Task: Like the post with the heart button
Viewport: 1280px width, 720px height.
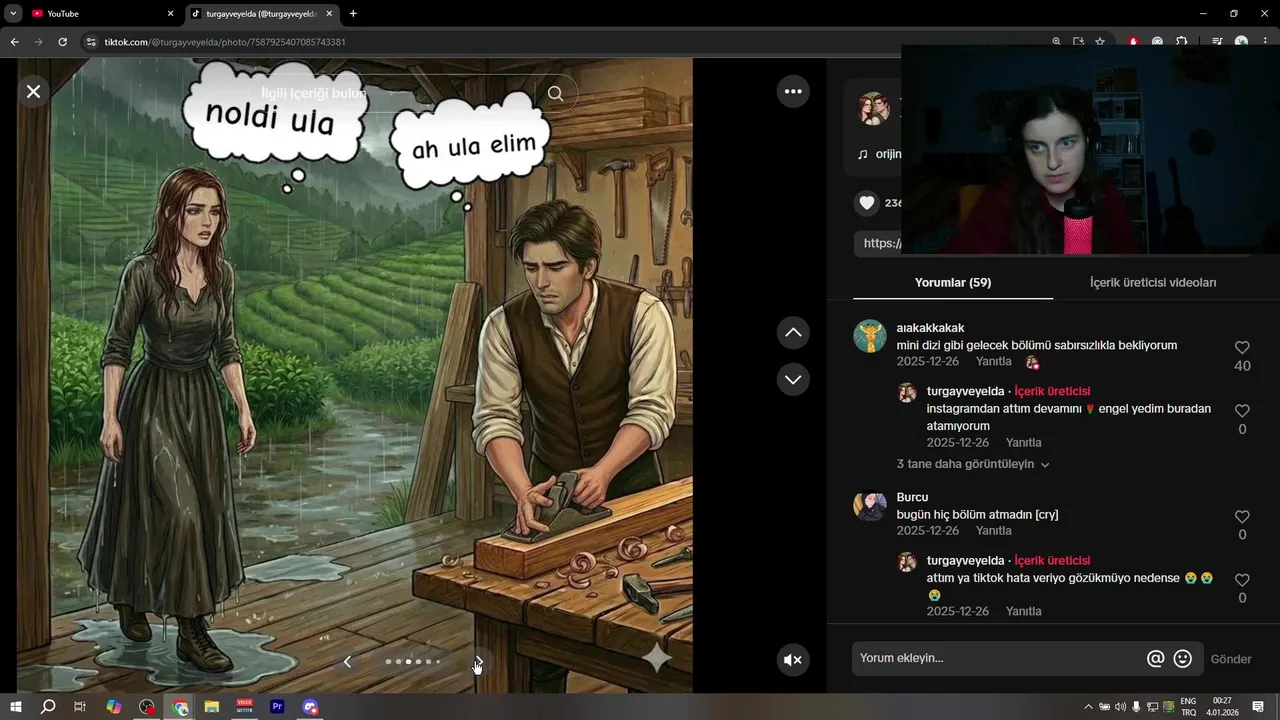Action: [x=867, y=203]
